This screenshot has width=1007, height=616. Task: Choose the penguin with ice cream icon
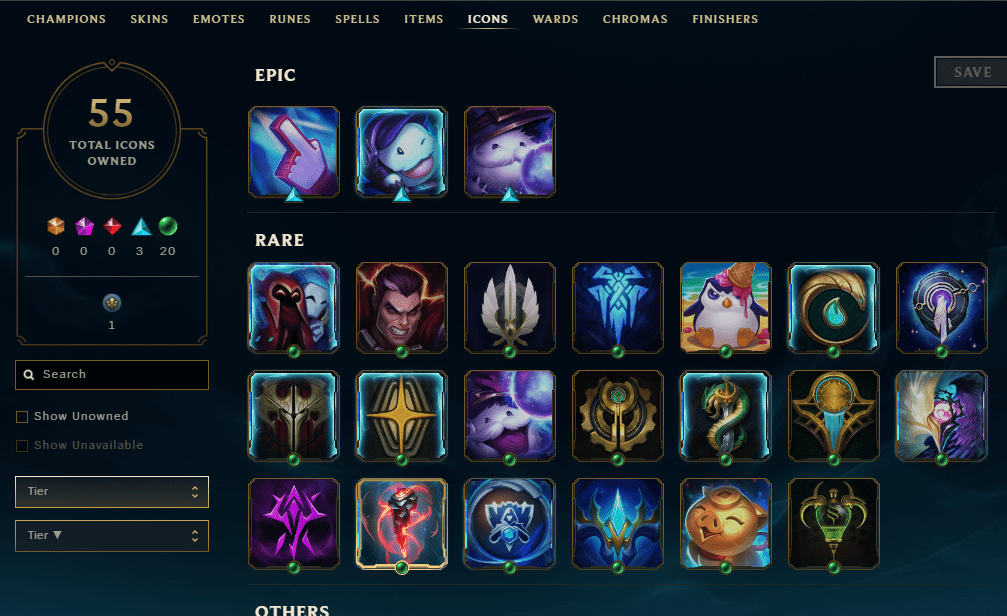pyautogui.click(x=725, y=307)
